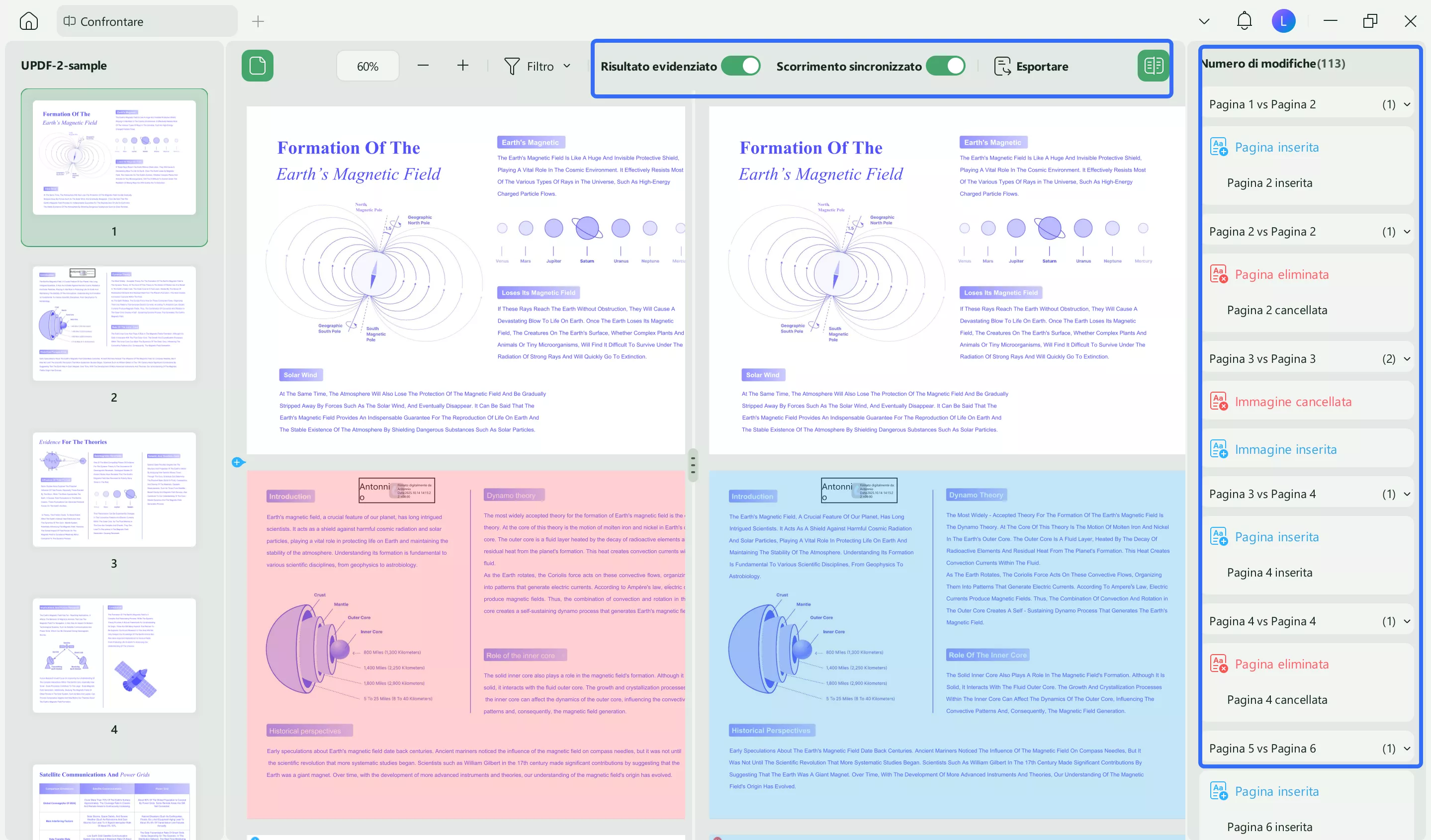Image resolution: width=1431 pixels, height=840 pixels.
Task: Open the title bar dropdown chevron
Action: [x=1204, y=21]
